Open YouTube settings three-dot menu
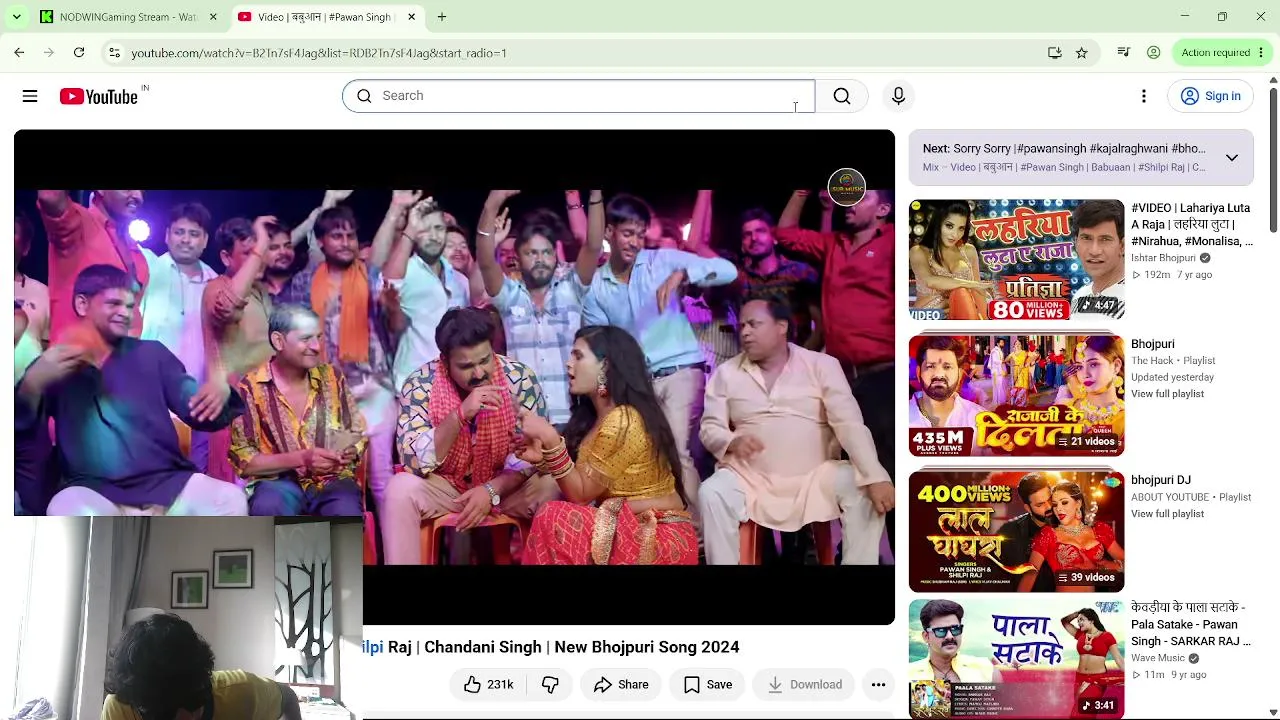Viewport: 1280px width, 720px height. click(1144, 96)
